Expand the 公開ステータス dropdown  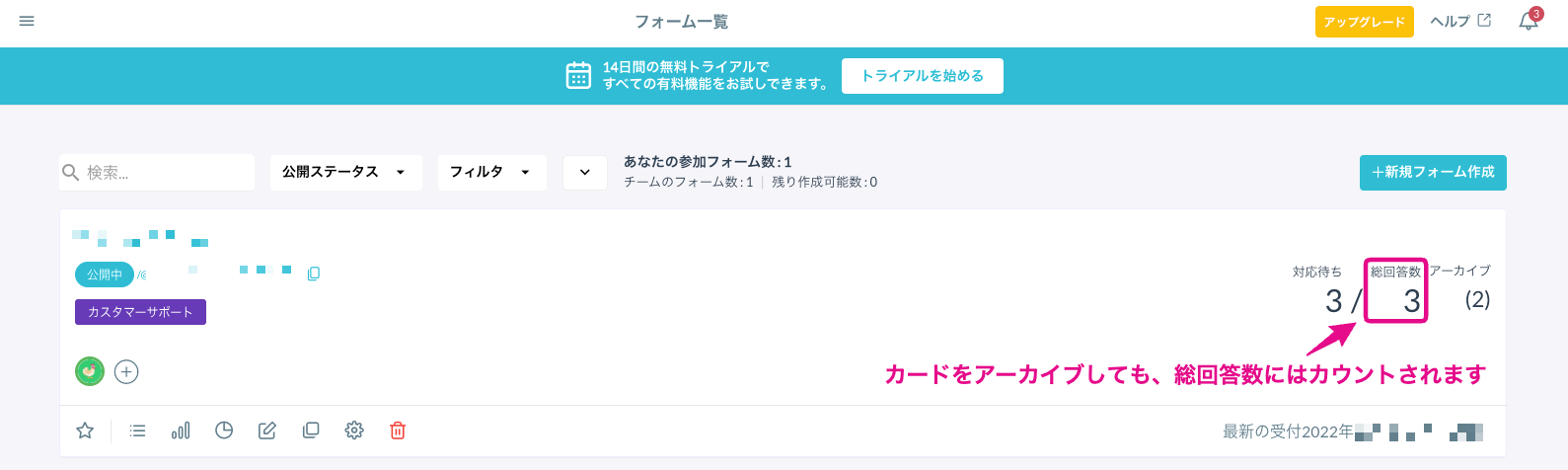coord(345,172)
